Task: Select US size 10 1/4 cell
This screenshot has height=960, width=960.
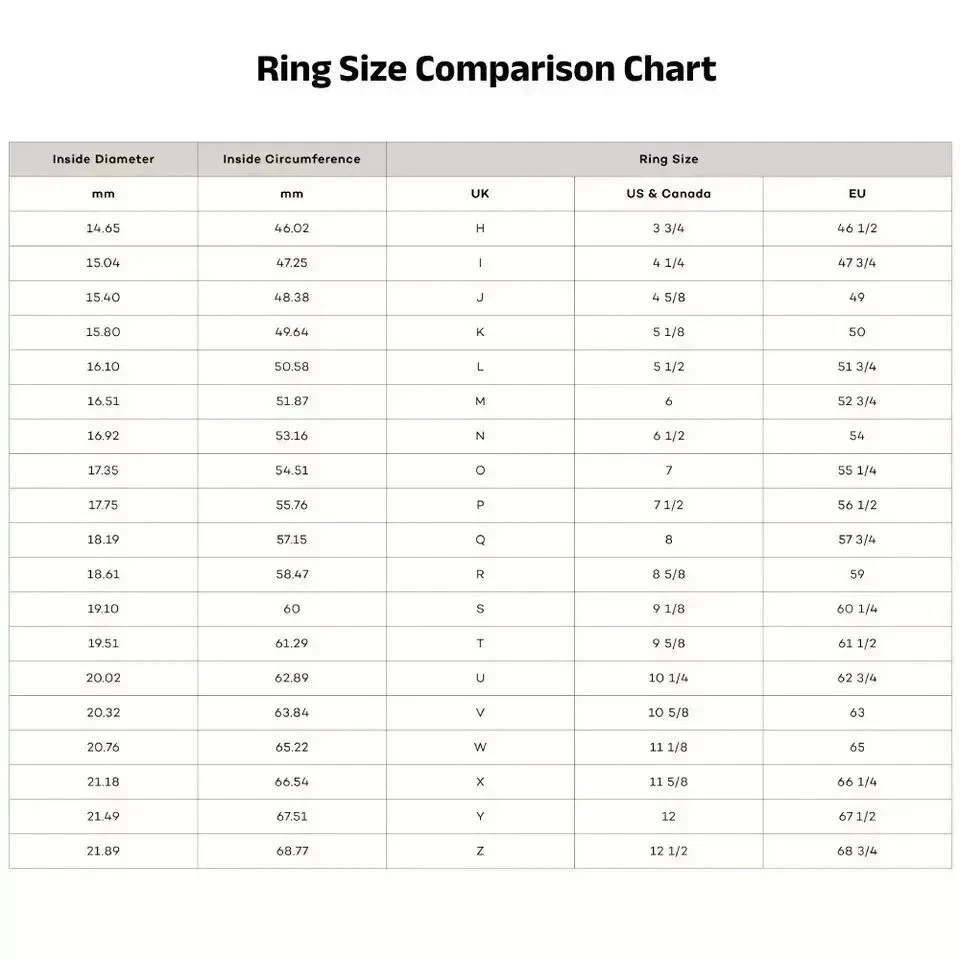Action: 668,678
